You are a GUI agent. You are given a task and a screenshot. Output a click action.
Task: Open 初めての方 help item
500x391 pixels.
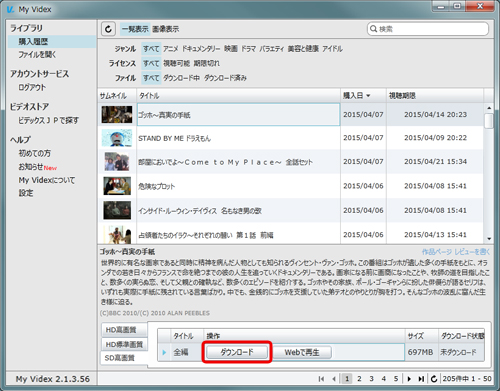pos(35,153)
